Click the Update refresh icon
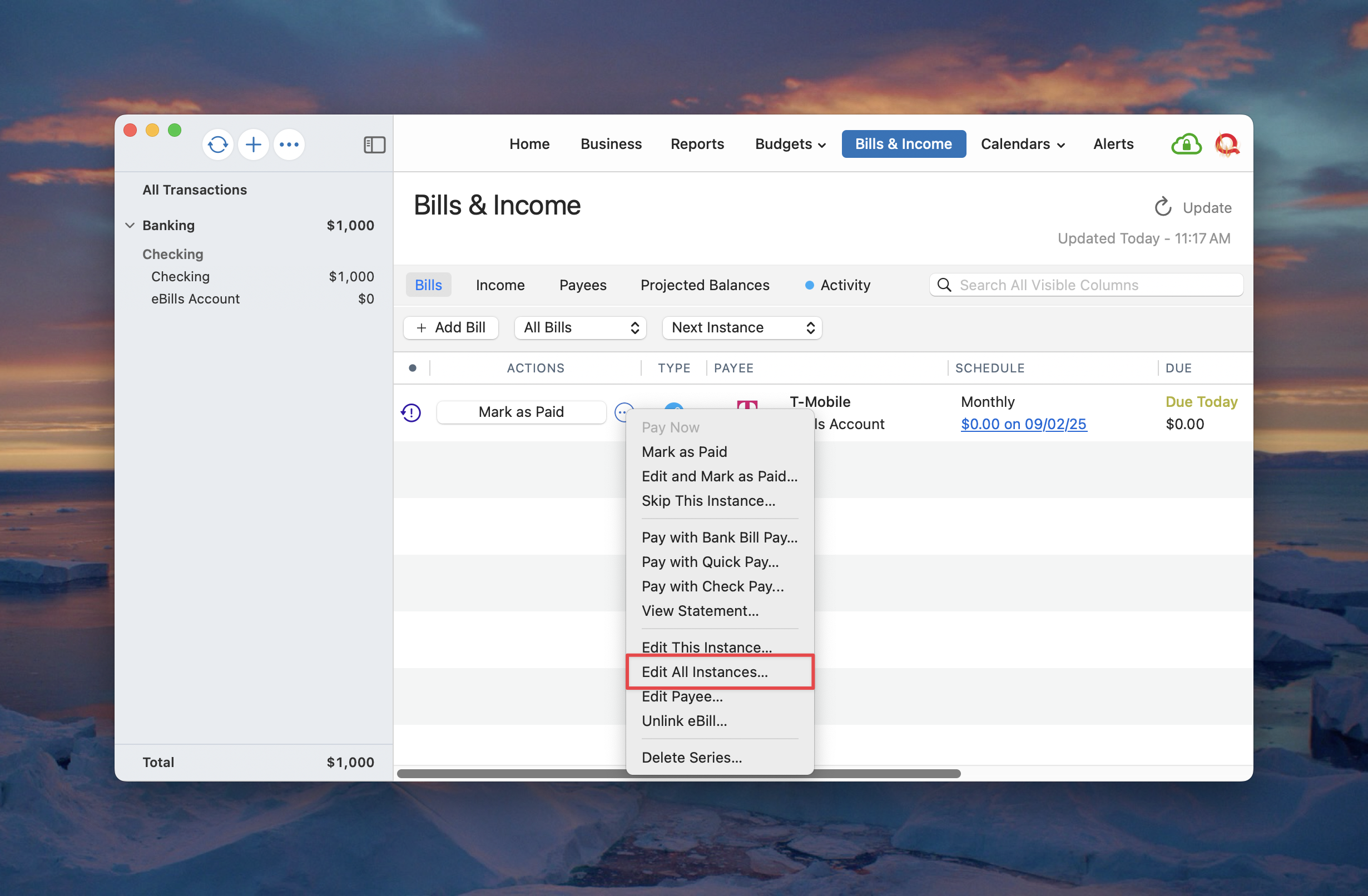Screen dimensions: 1368x896 coord(1162,207)
